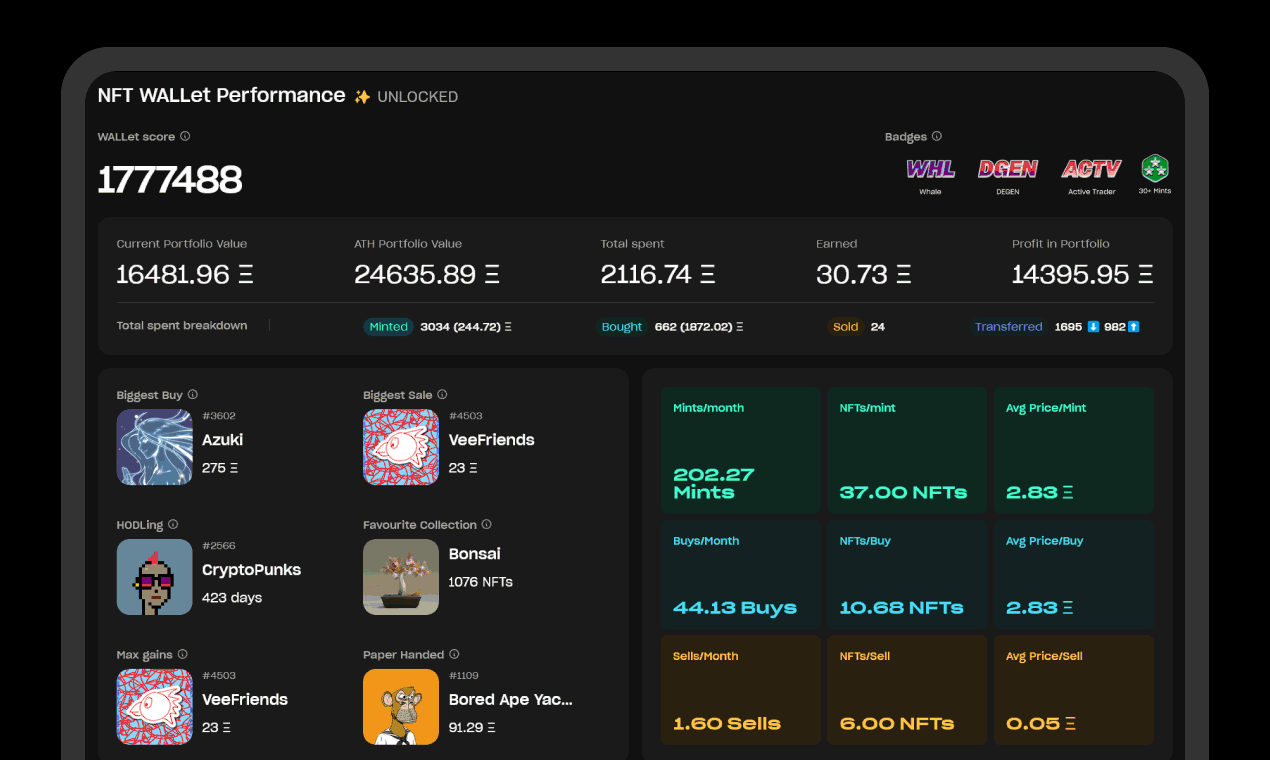Click the 1076 NFTs count

pyautogui.click(x=481, y=582)
